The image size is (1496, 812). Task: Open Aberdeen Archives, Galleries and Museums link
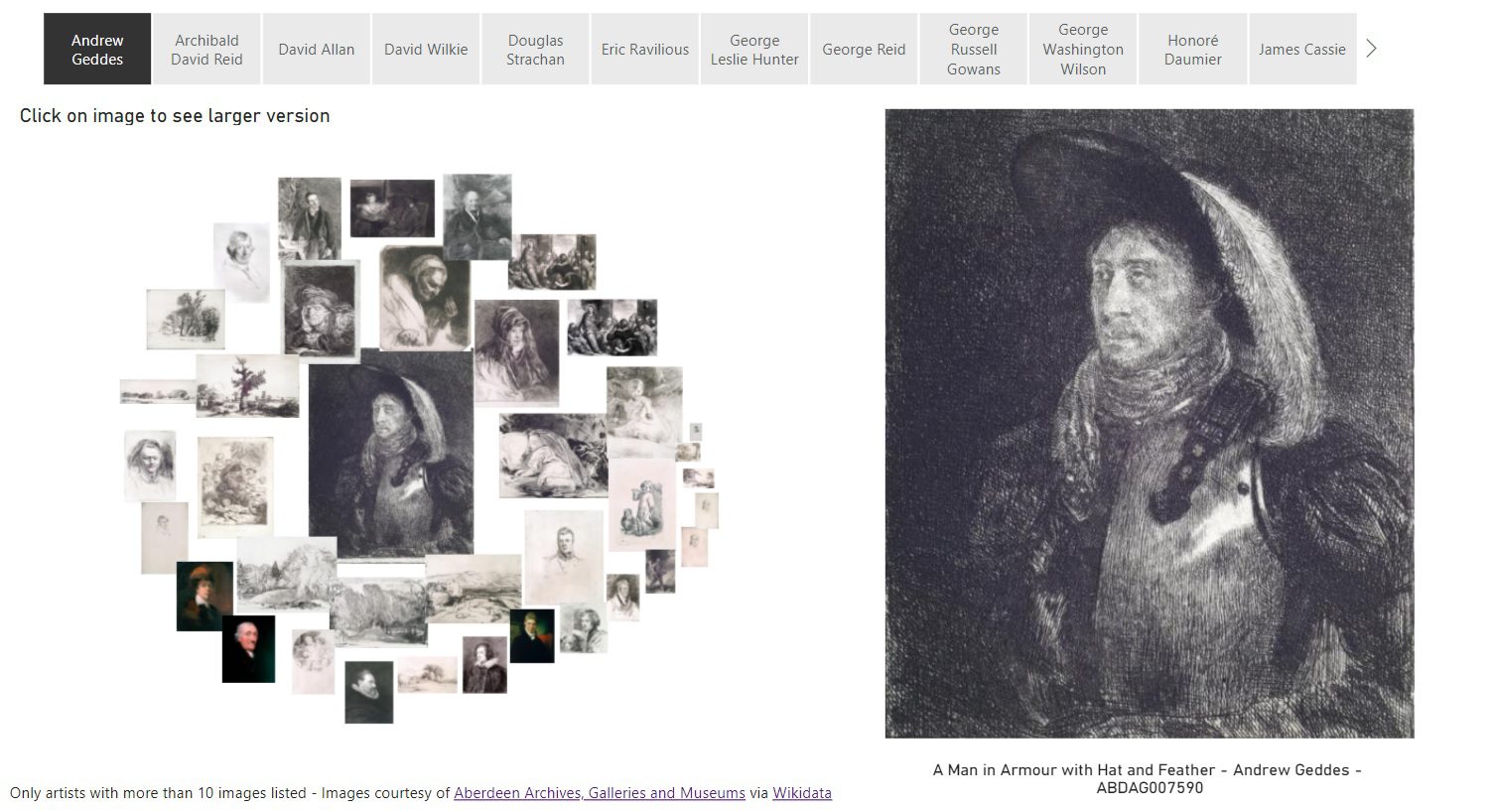click(x=600, y=793)
